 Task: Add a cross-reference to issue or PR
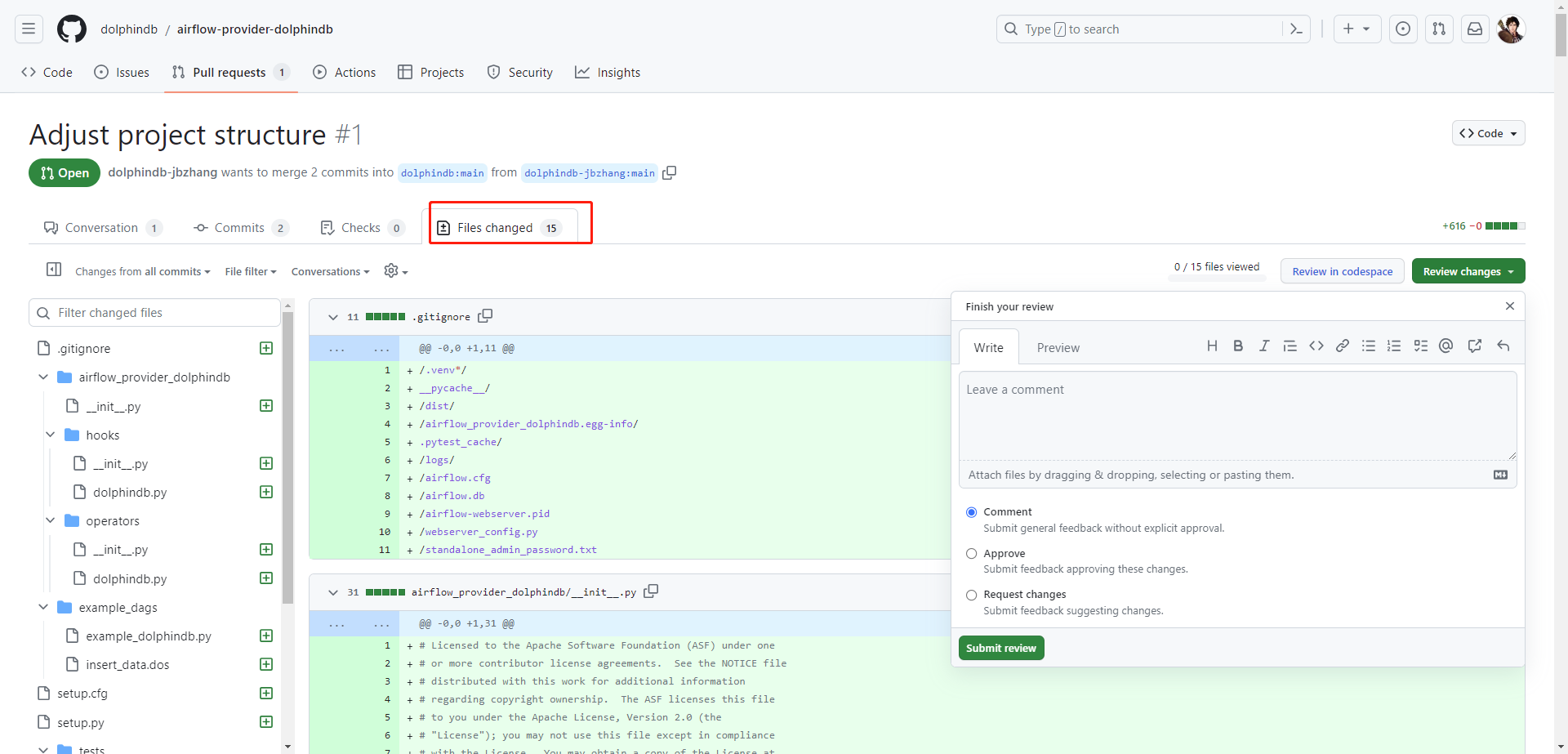1475,346
